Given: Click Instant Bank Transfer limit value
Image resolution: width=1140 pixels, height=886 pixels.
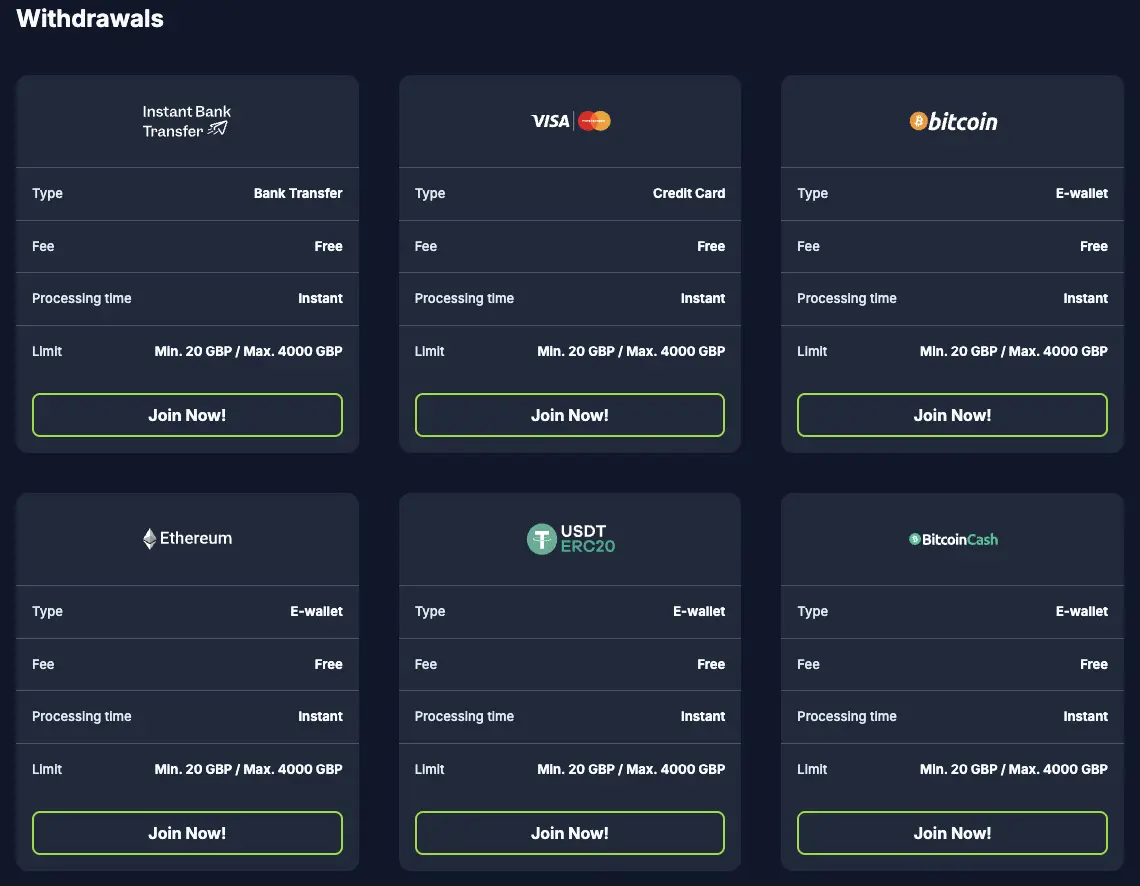Looking at the screenshot, I should [248, 351].
